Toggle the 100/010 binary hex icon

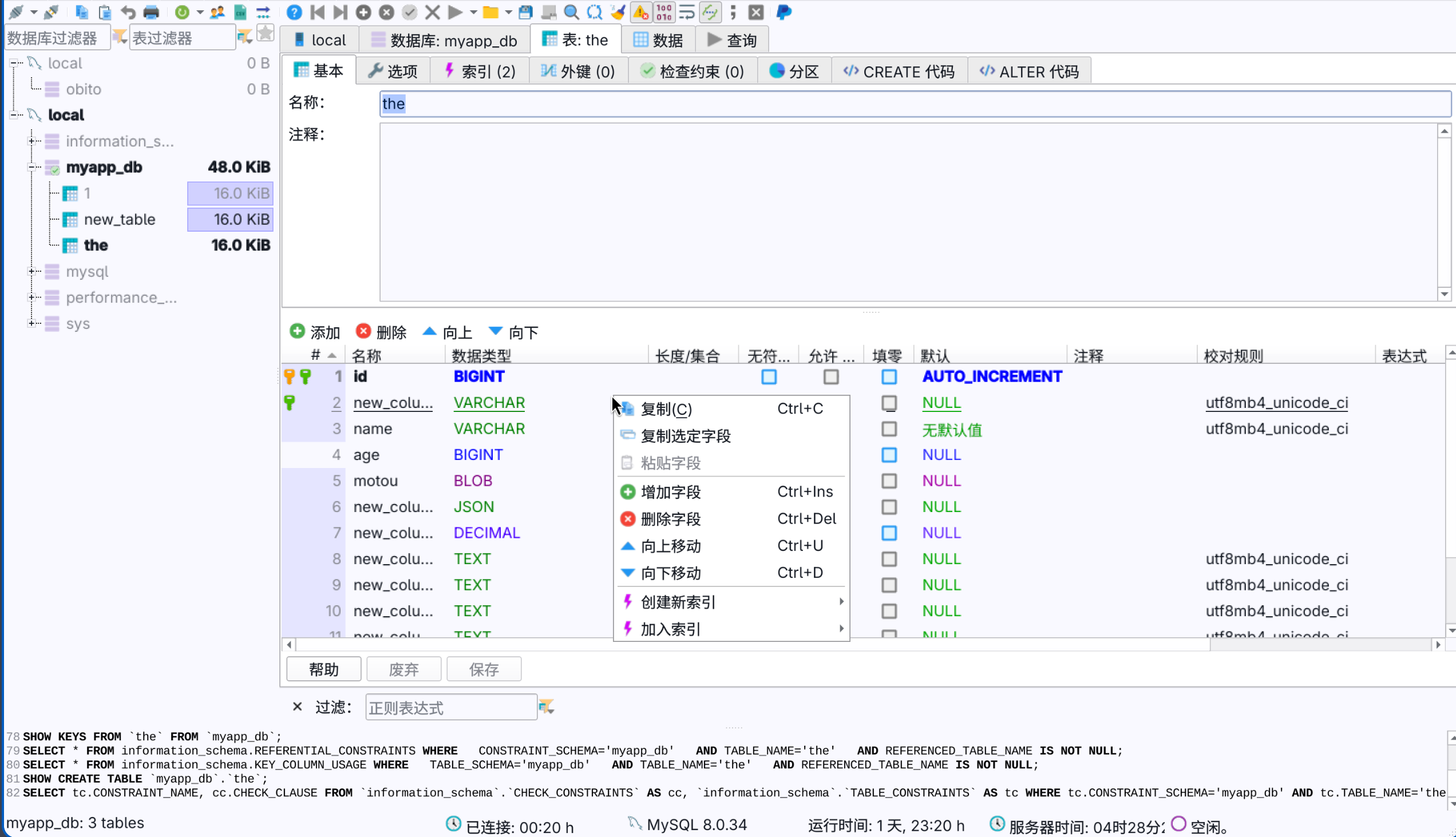click(x=664, y=12)
